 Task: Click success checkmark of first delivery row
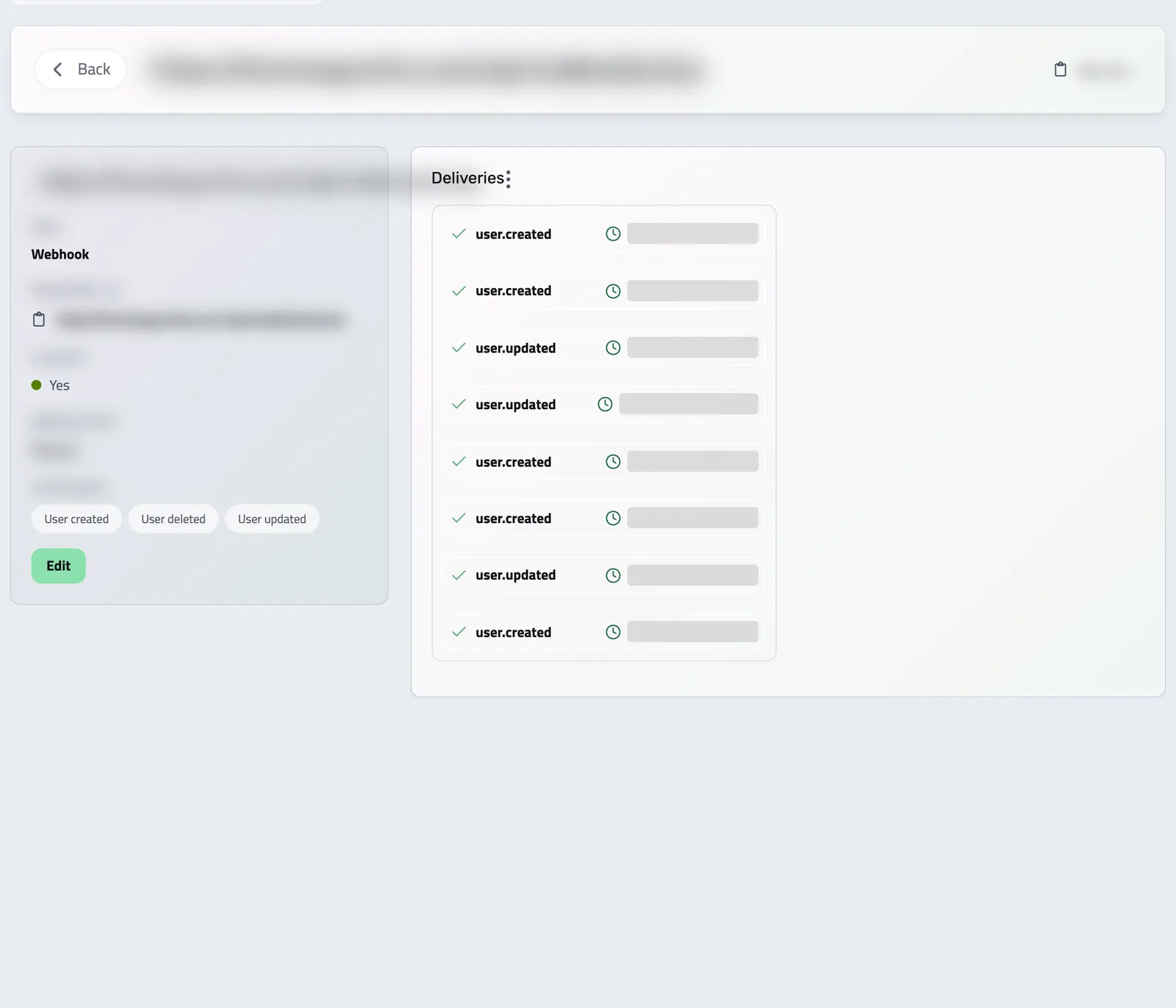click(x=459, y=234)
